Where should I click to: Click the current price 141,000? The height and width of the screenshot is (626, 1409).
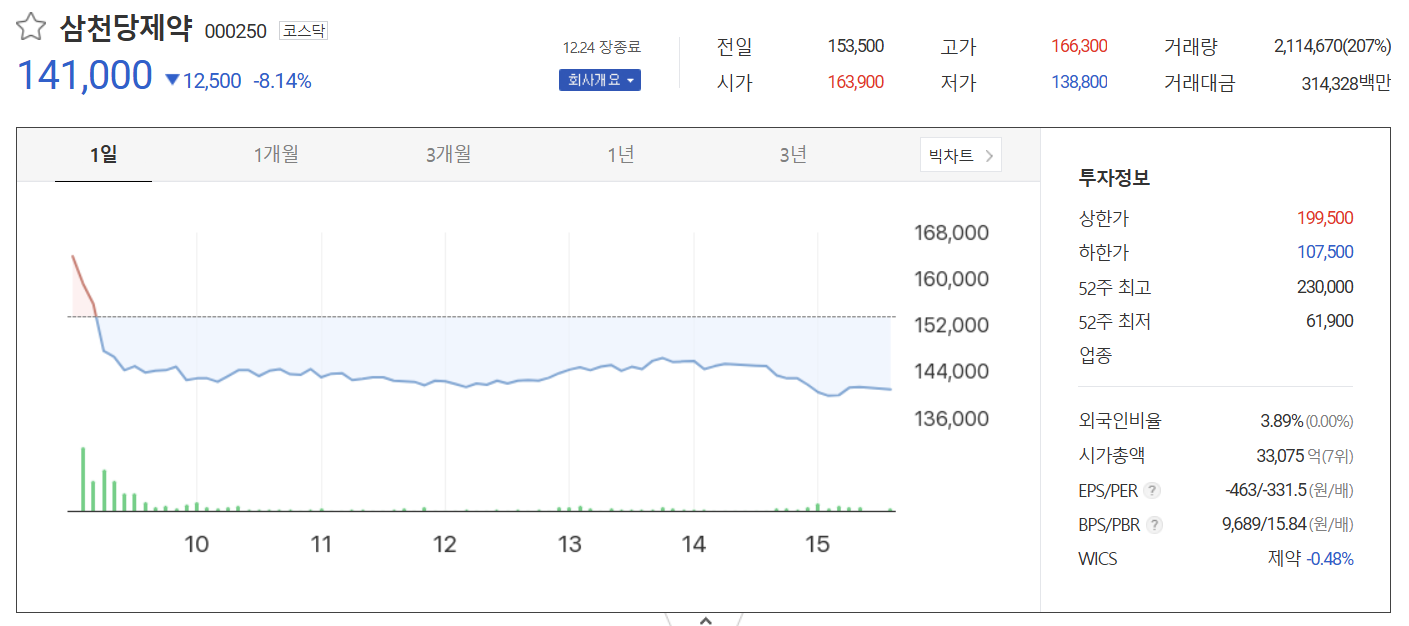click(x=85, y=76)
